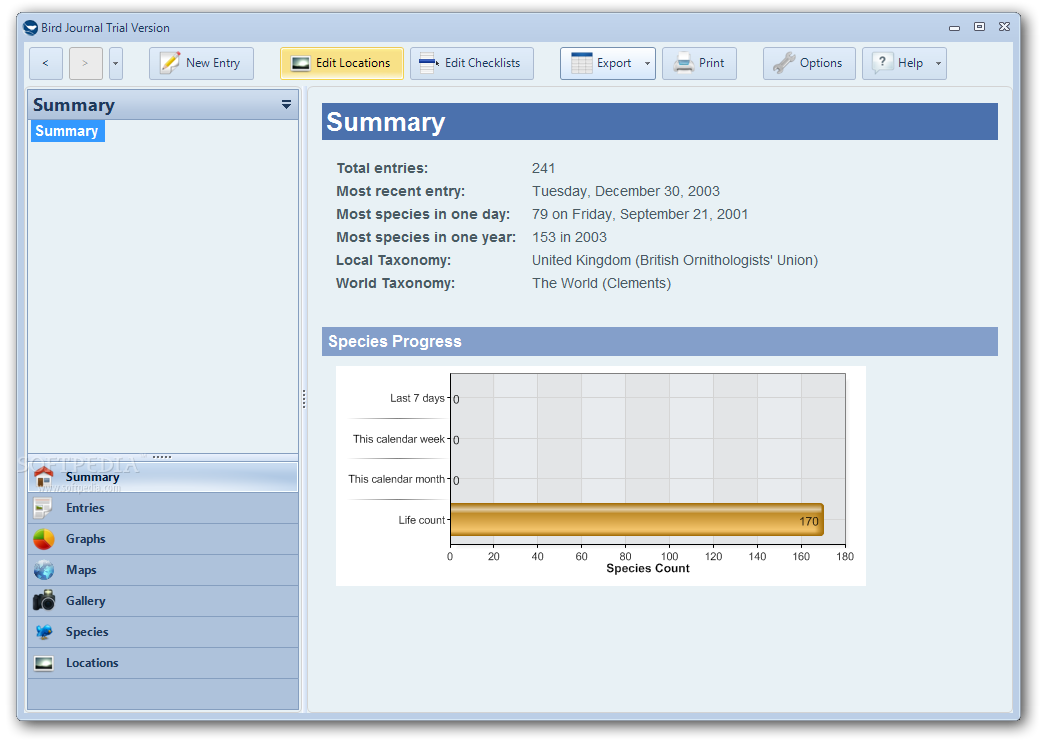Click the Export table icon
Image resolution: width=1041 pixels, height=741 pixels.
(x=582, y=63)
